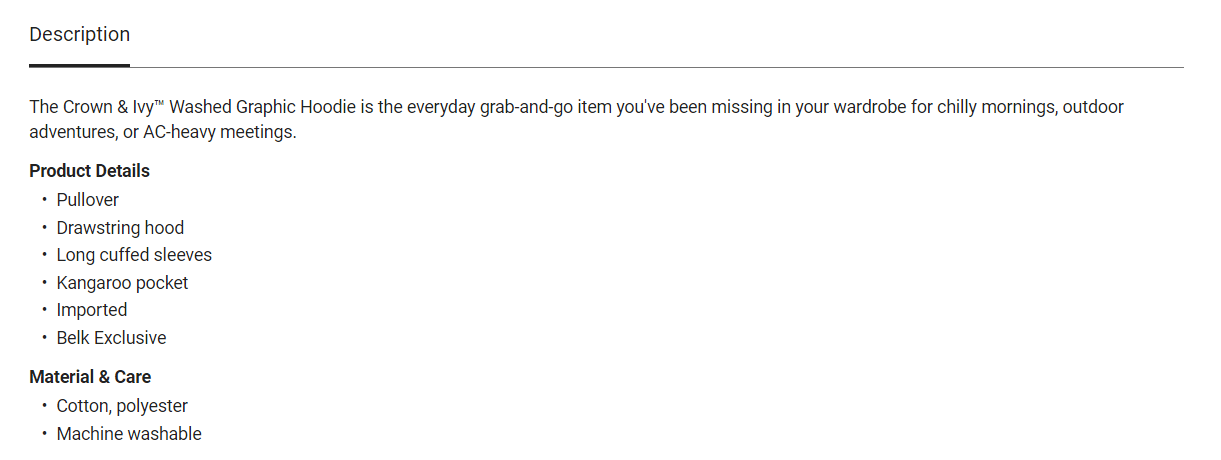The width and height of the screenshot is (1221, 460).
Task: Select the Pullover list item
Action: pyautogui.click(x=87, y=200)
